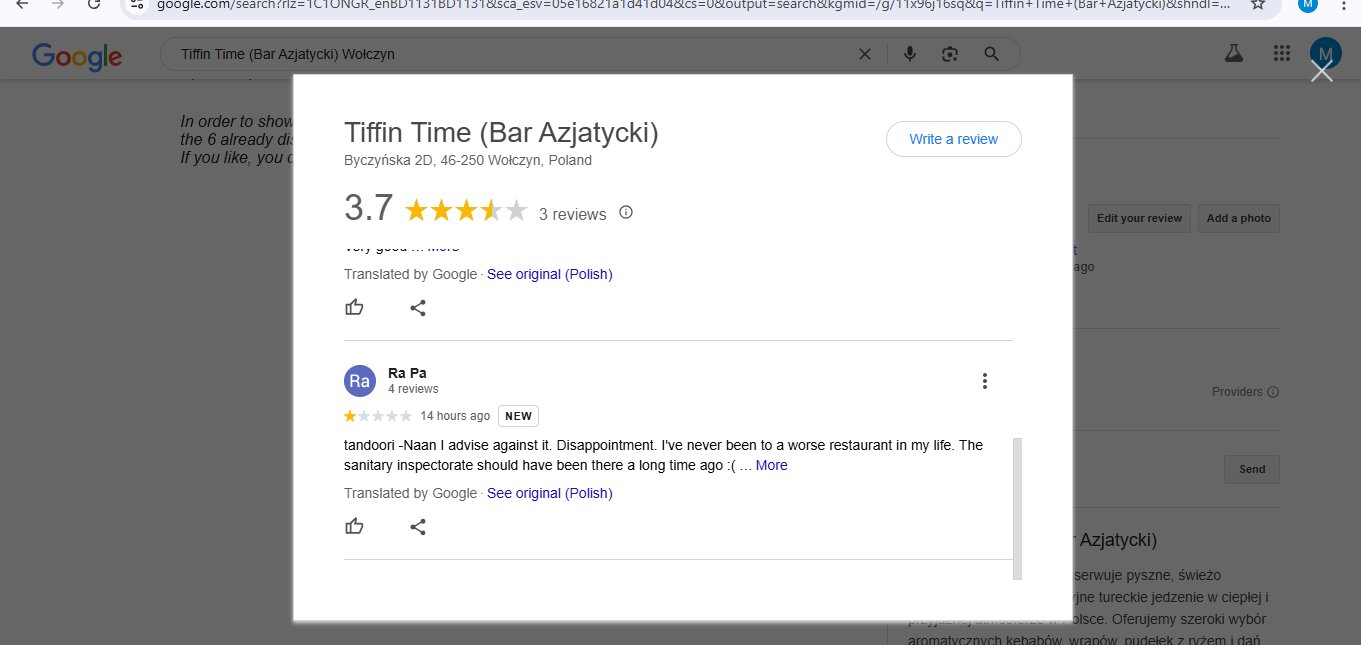Open reviewer profile Ra Pa
The width and height of the screenshot is (1361, 645).
click(x=407, y=373)
